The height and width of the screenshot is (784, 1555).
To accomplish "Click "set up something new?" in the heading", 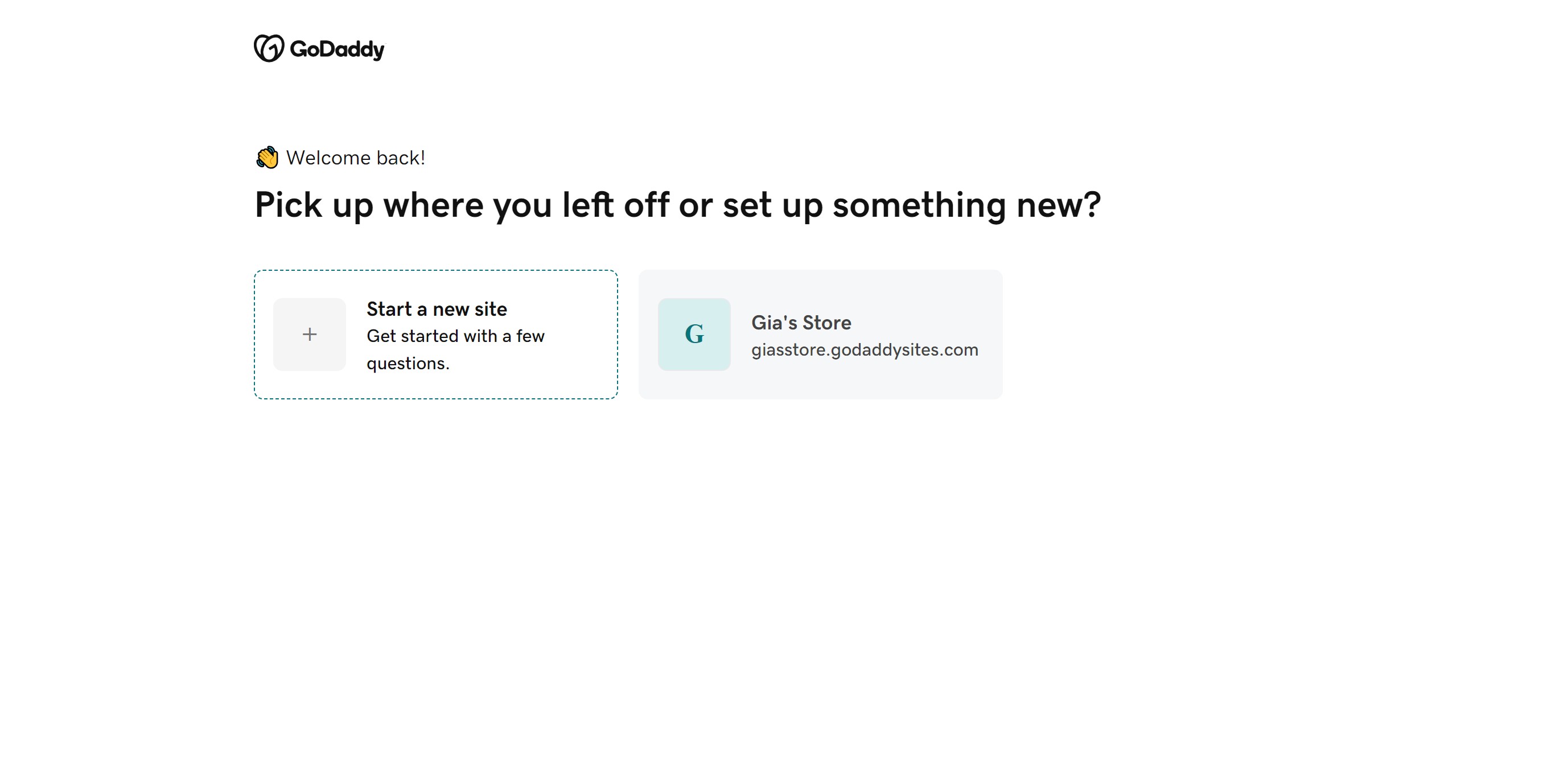I will point(911,205).
